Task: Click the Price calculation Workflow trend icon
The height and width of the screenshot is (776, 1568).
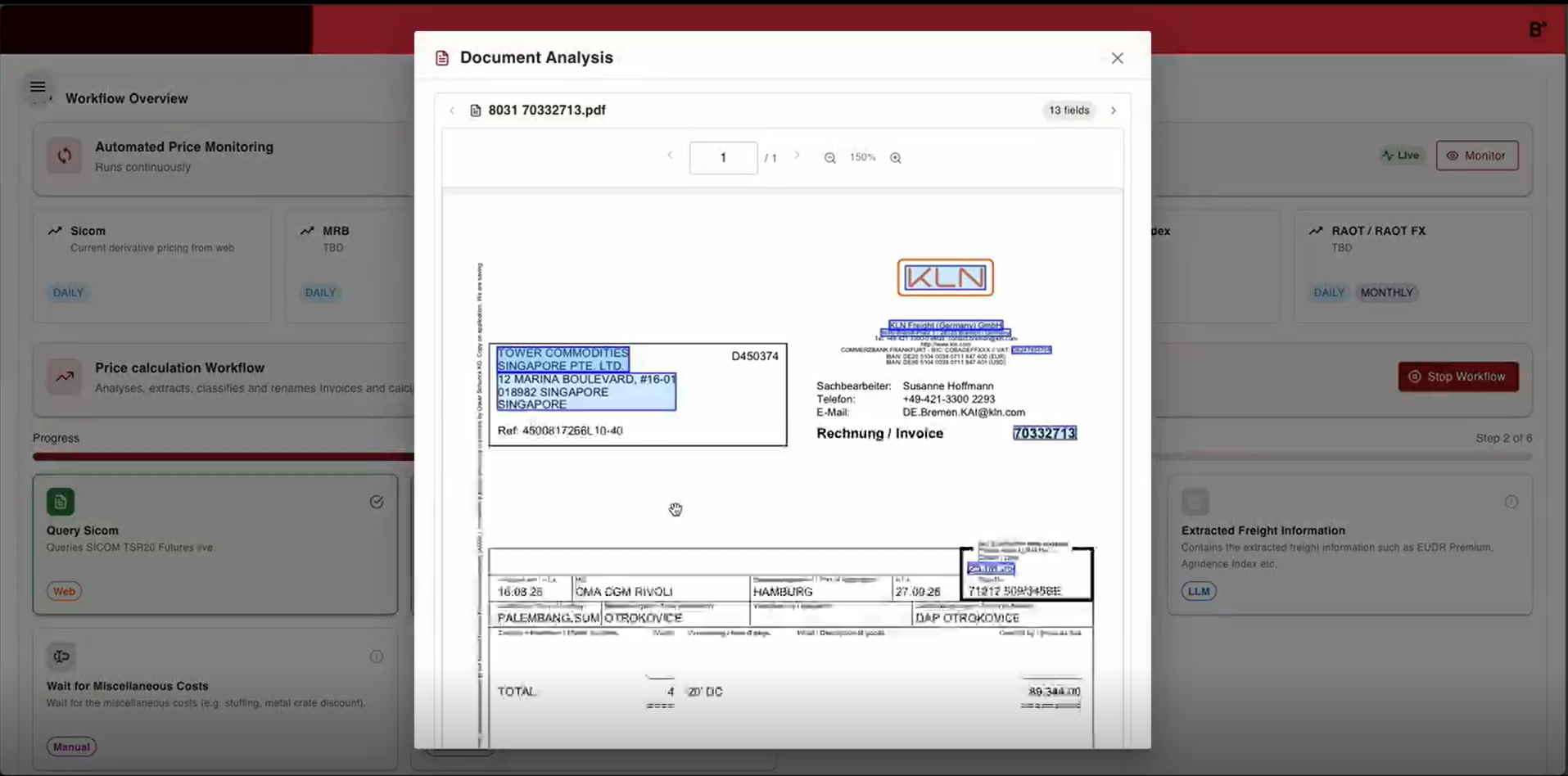Action: click(64, 377)
